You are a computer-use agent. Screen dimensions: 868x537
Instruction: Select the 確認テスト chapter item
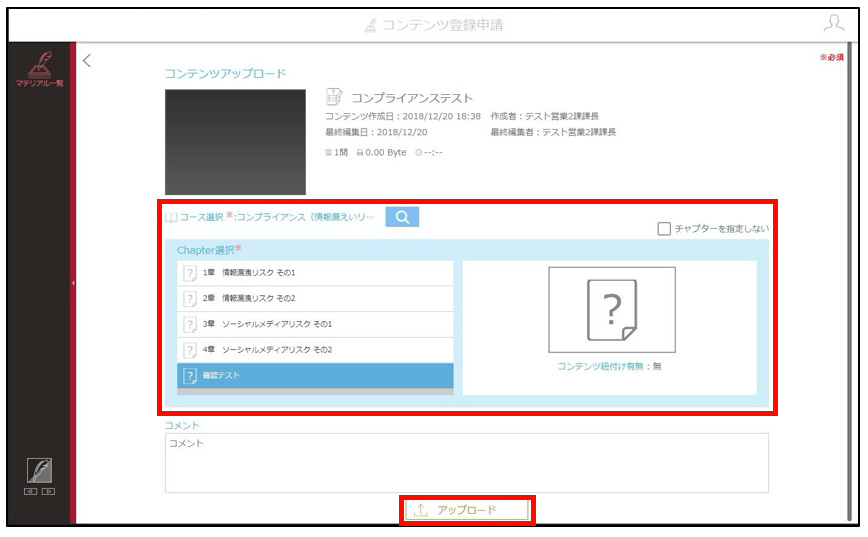[x=315, y=375]
